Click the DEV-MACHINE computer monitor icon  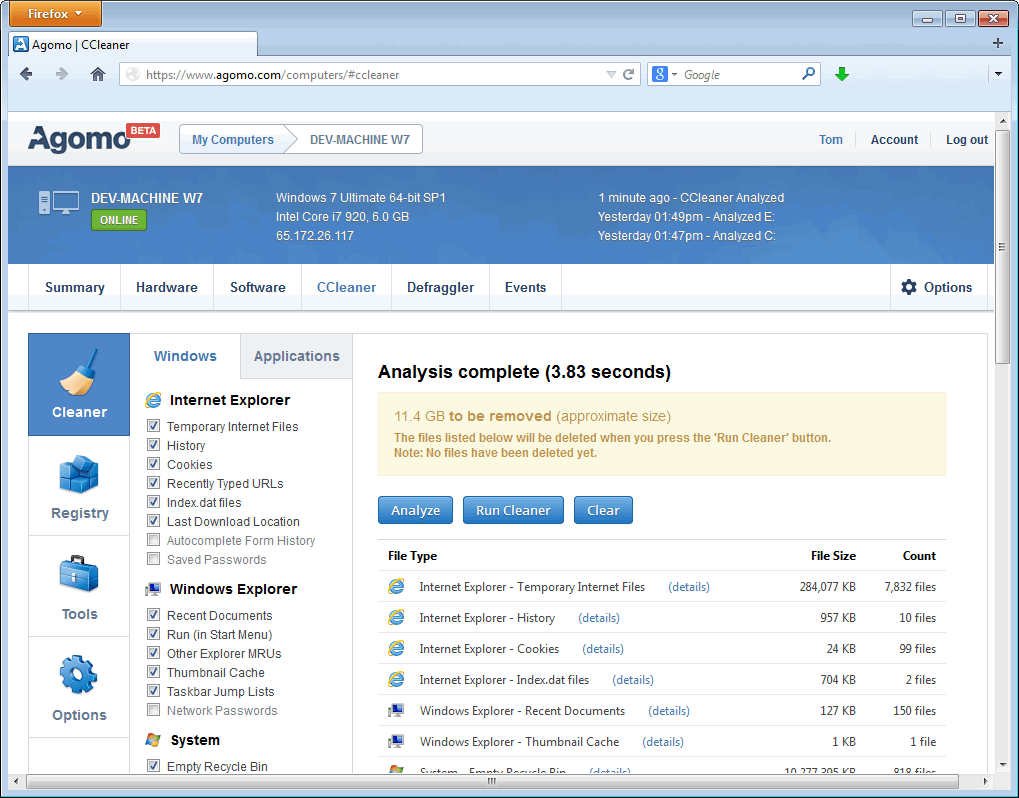(x=58, y=203)
